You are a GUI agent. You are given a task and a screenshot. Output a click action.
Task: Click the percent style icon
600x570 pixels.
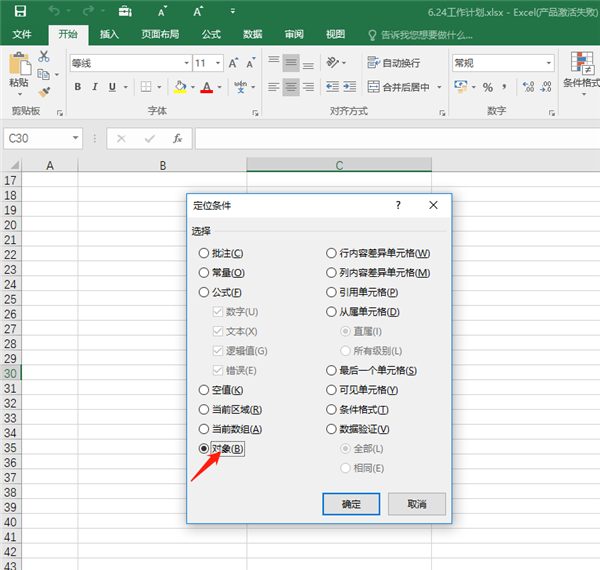tap(488, 88)
